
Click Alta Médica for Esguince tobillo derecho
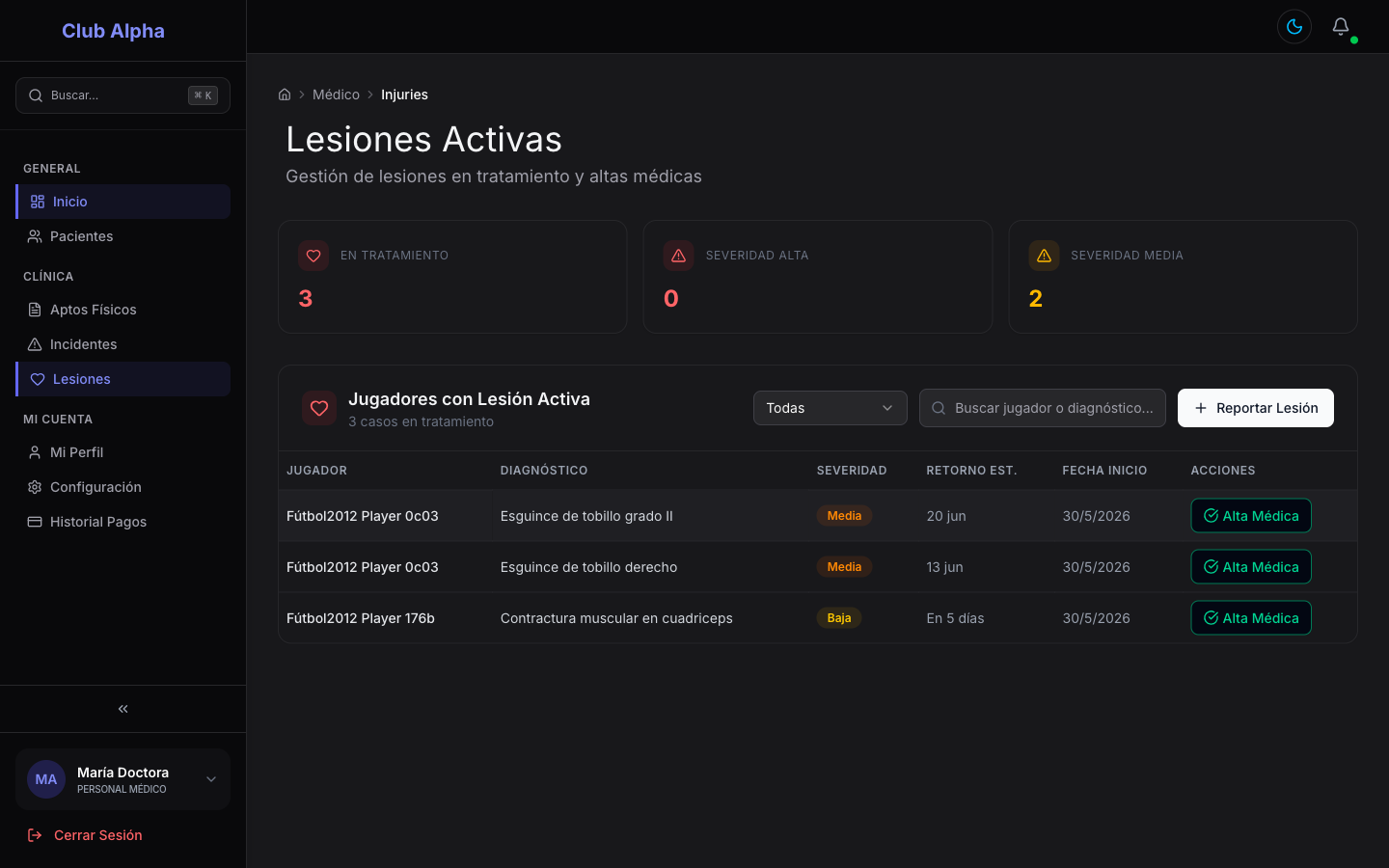click(x=1251, y=567)
